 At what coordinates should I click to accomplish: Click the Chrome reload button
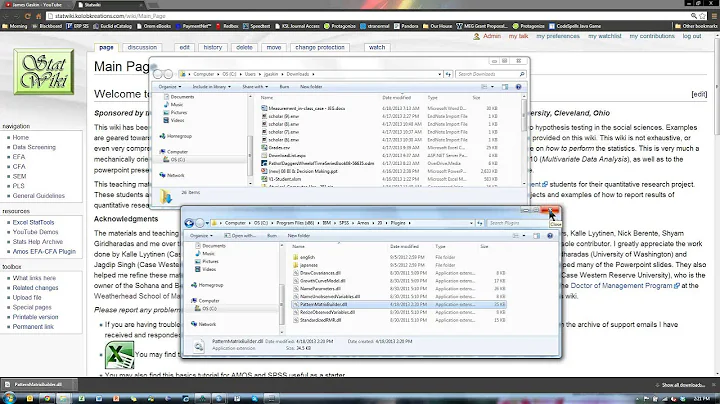click(28, 16)
